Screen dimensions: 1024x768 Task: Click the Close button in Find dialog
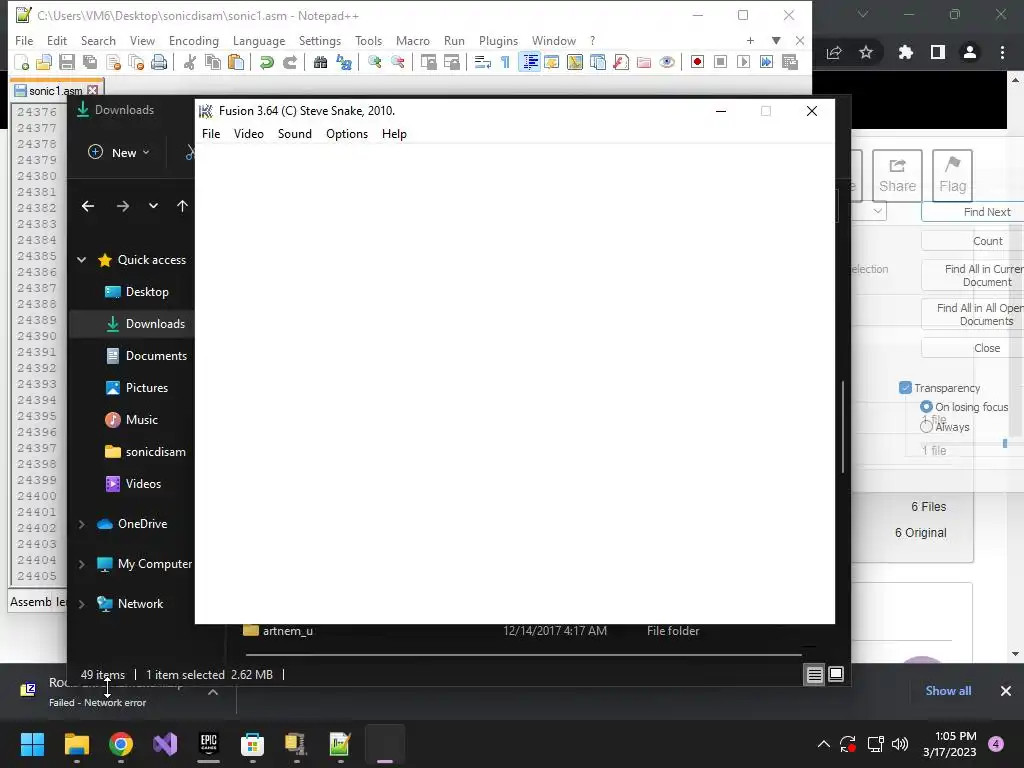pos(972,348)
